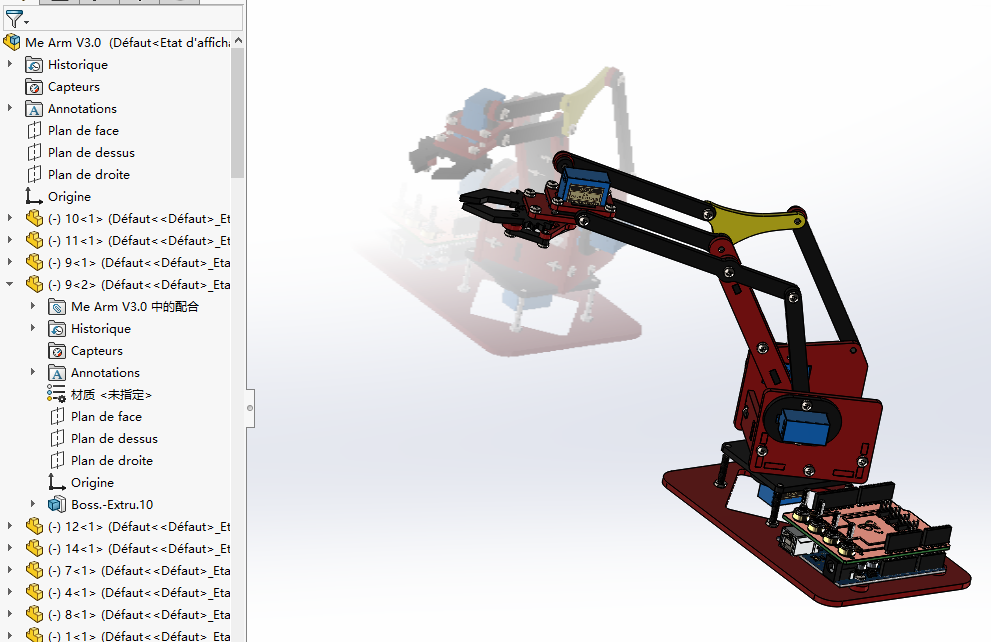991x642 pixels.
Task: Click part icon of component 12<1>
Action: tap(34, 526)
